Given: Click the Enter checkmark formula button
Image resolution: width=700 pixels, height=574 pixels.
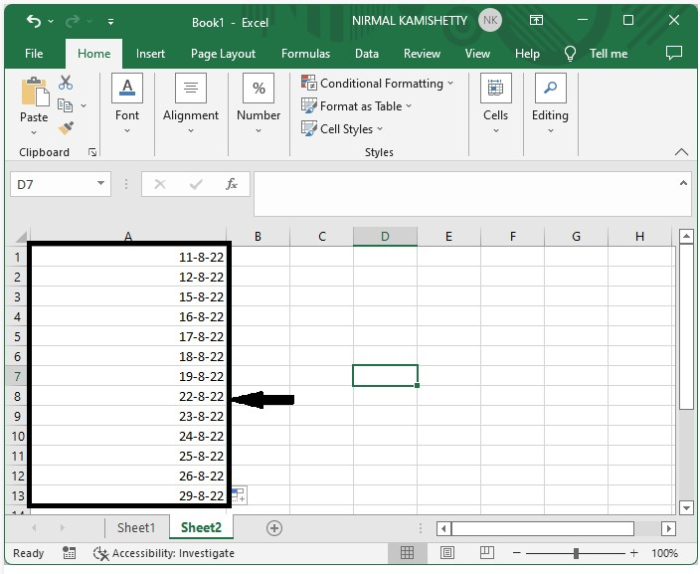Looking at the screenshot, I should (196, 184).
